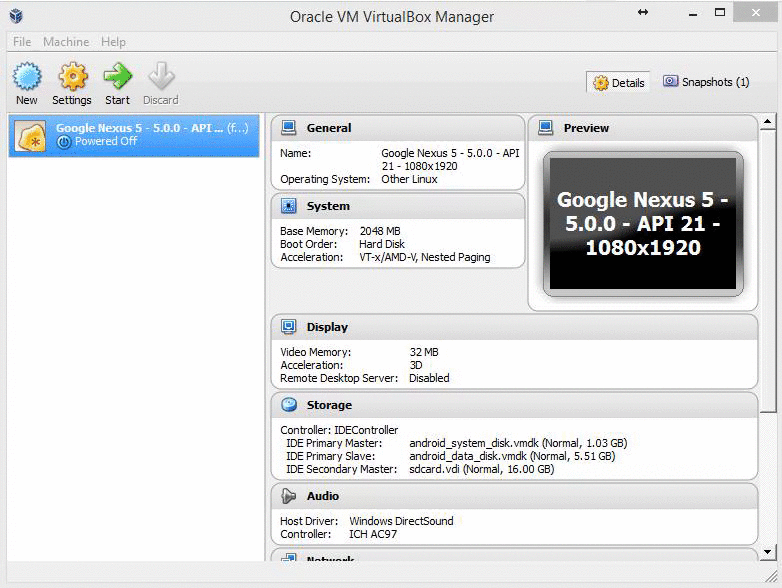Click the Audio section header
The image size is (782, 588).
[x=514, y=496]
